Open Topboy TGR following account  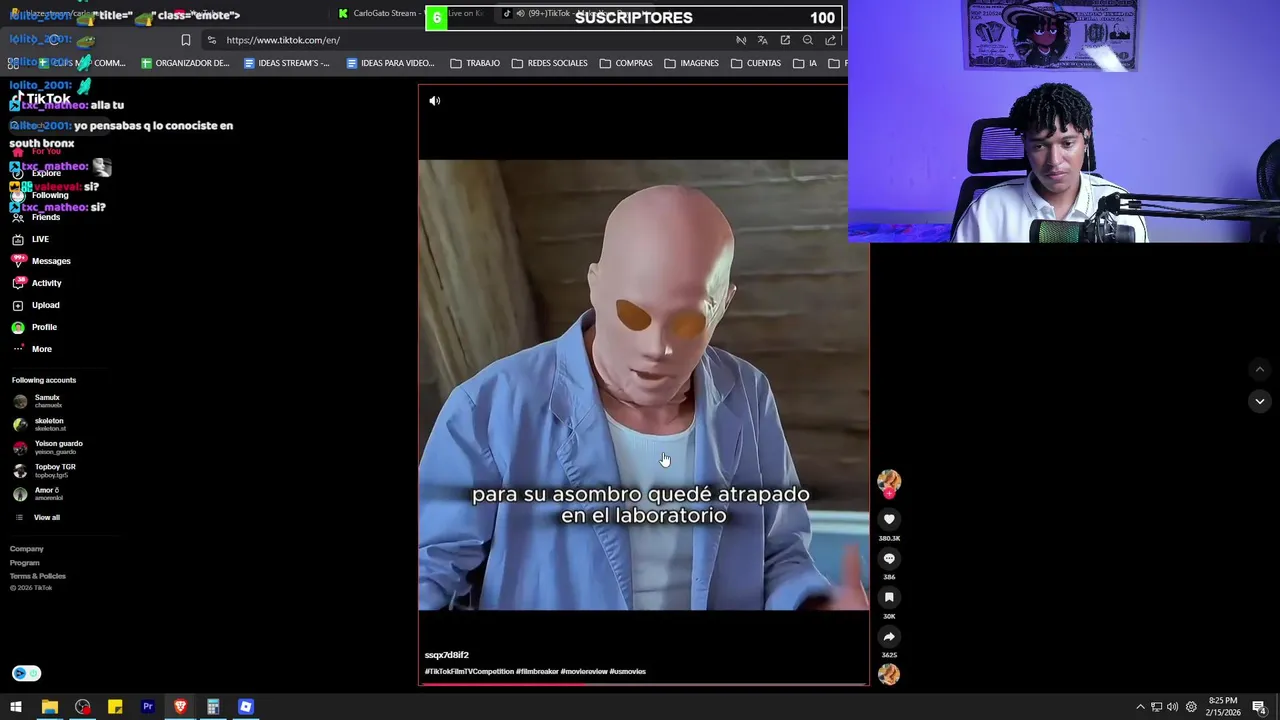[x=45, y=470]
